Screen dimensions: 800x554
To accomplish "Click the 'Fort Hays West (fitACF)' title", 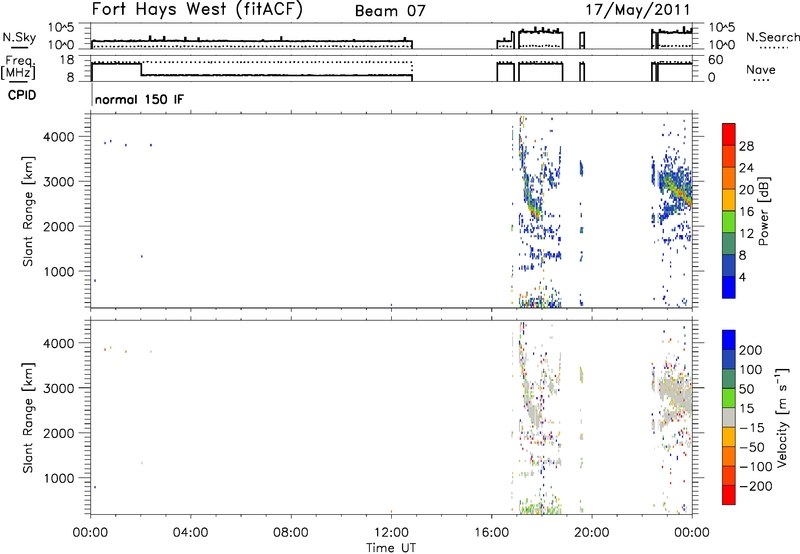I will [x=197, y=9].
